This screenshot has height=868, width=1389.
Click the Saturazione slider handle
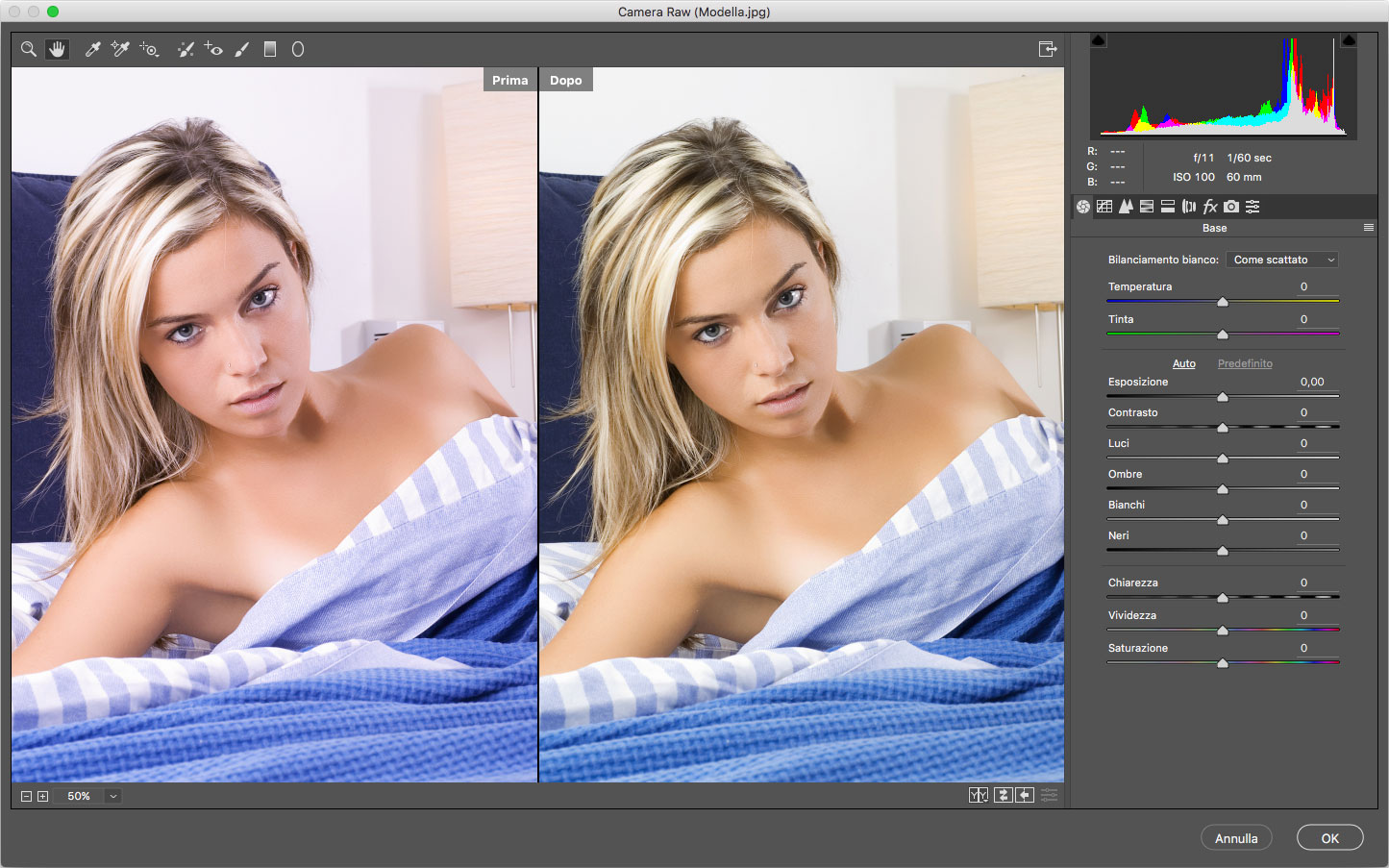click(1223, 663)
